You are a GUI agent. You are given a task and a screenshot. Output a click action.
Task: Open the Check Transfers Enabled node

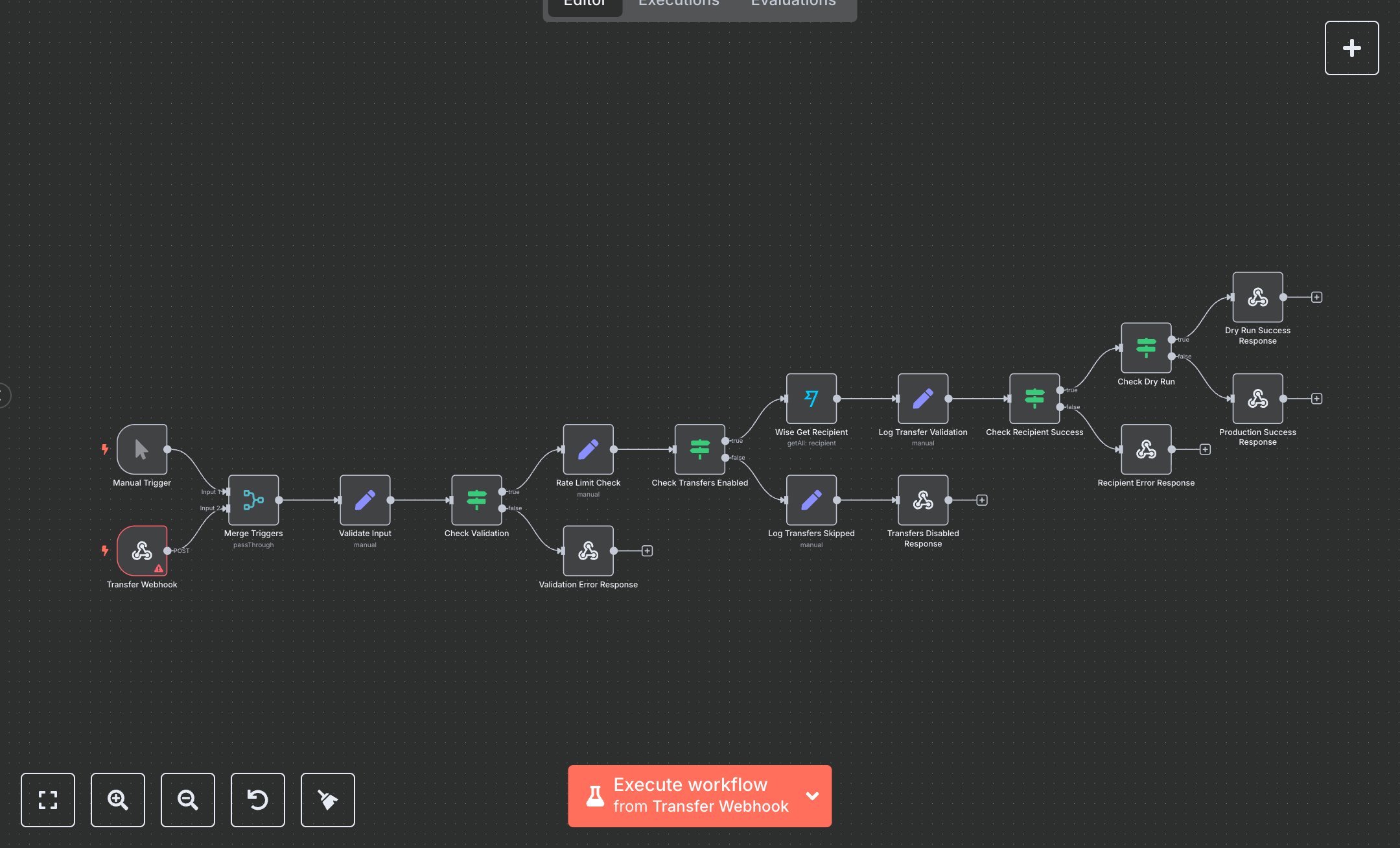coord(700,449)
